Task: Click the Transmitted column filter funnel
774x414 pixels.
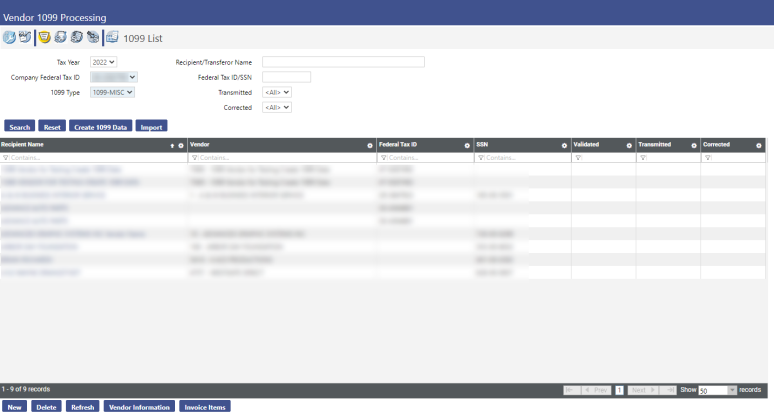Action: [x=641, y=158]
